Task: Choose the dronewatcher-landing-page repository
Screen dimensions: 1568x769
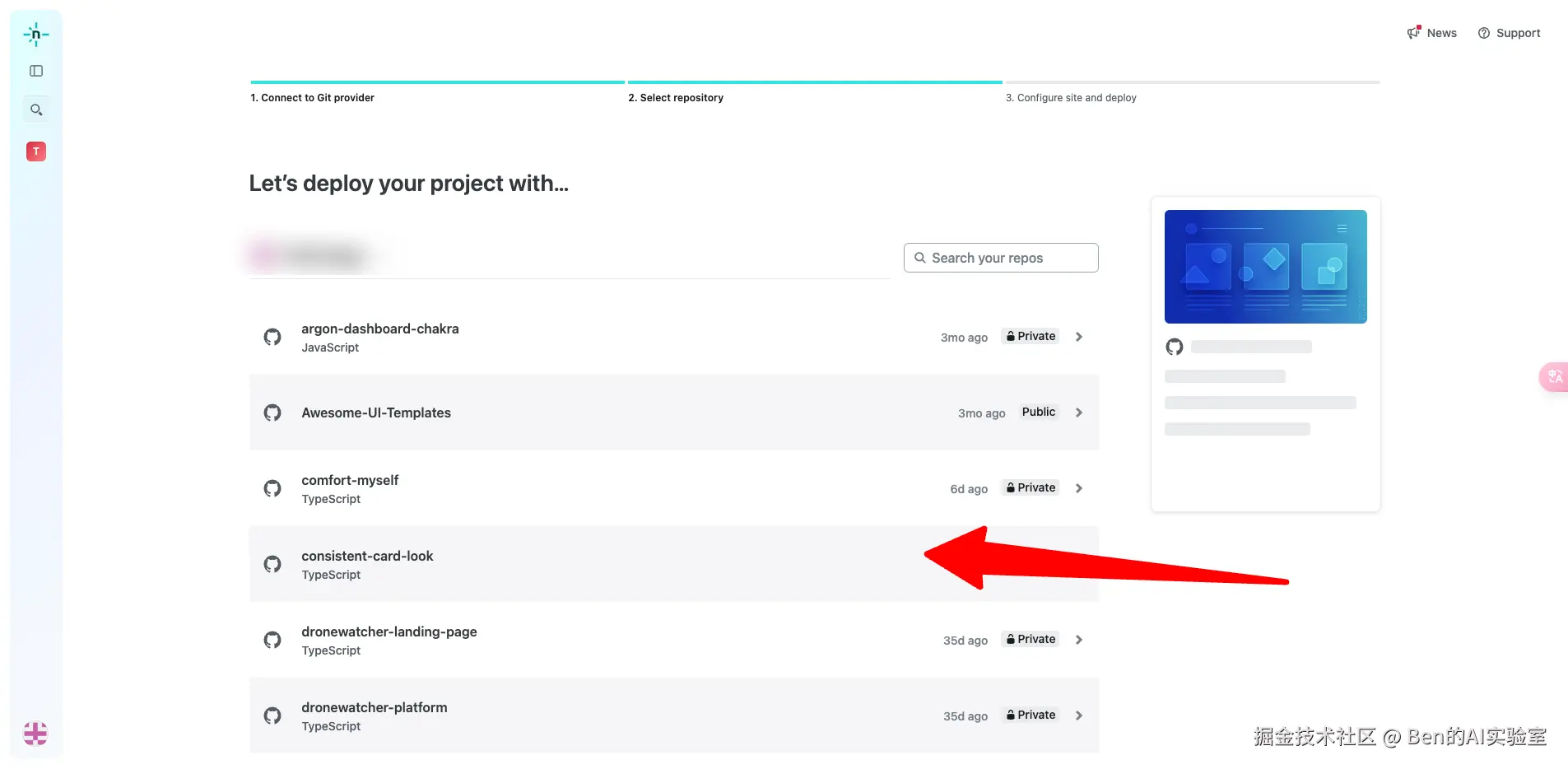Action: coord(389,632)
